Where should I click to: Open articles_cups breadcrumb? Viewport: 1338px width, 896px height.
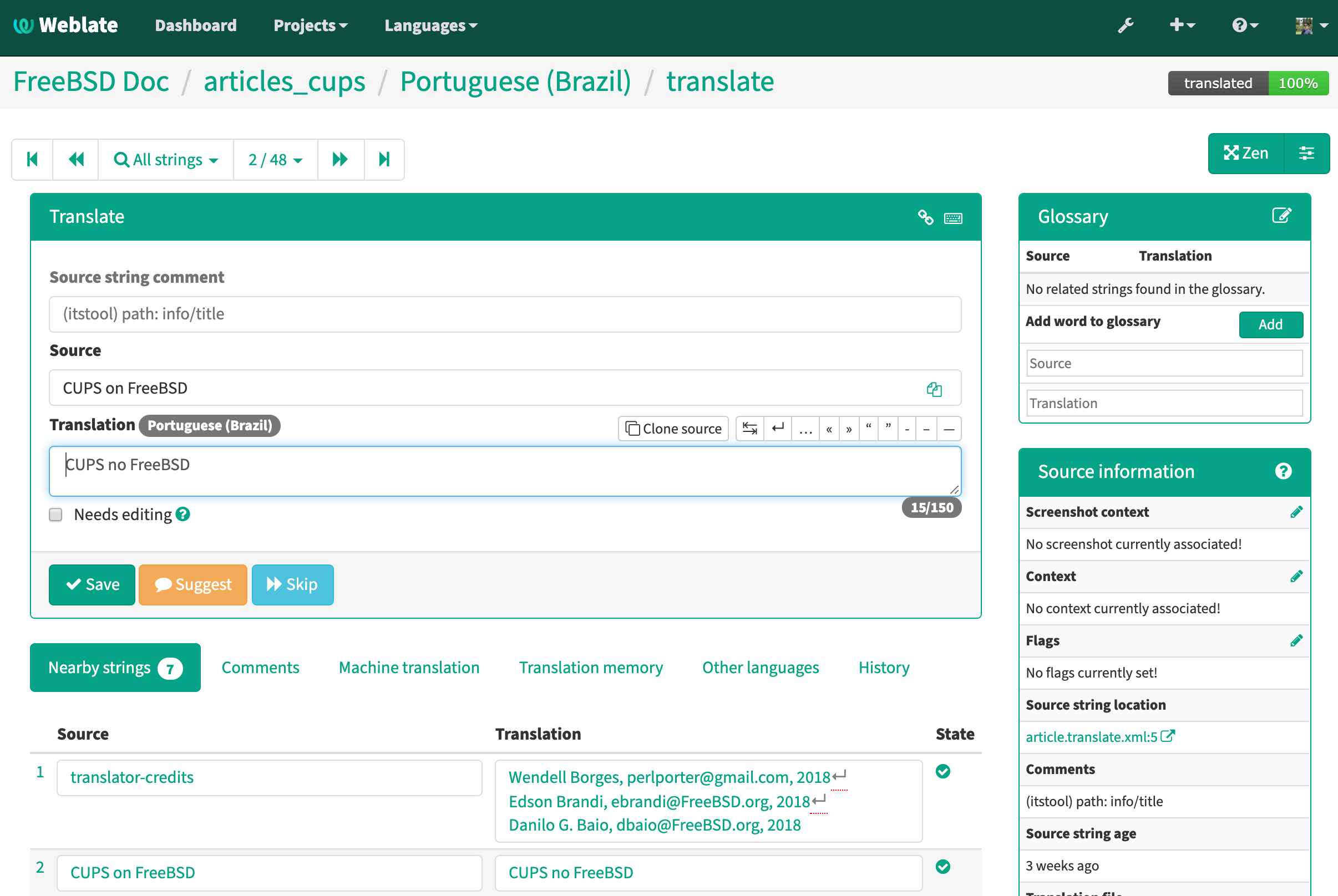(x=285, y=82)
